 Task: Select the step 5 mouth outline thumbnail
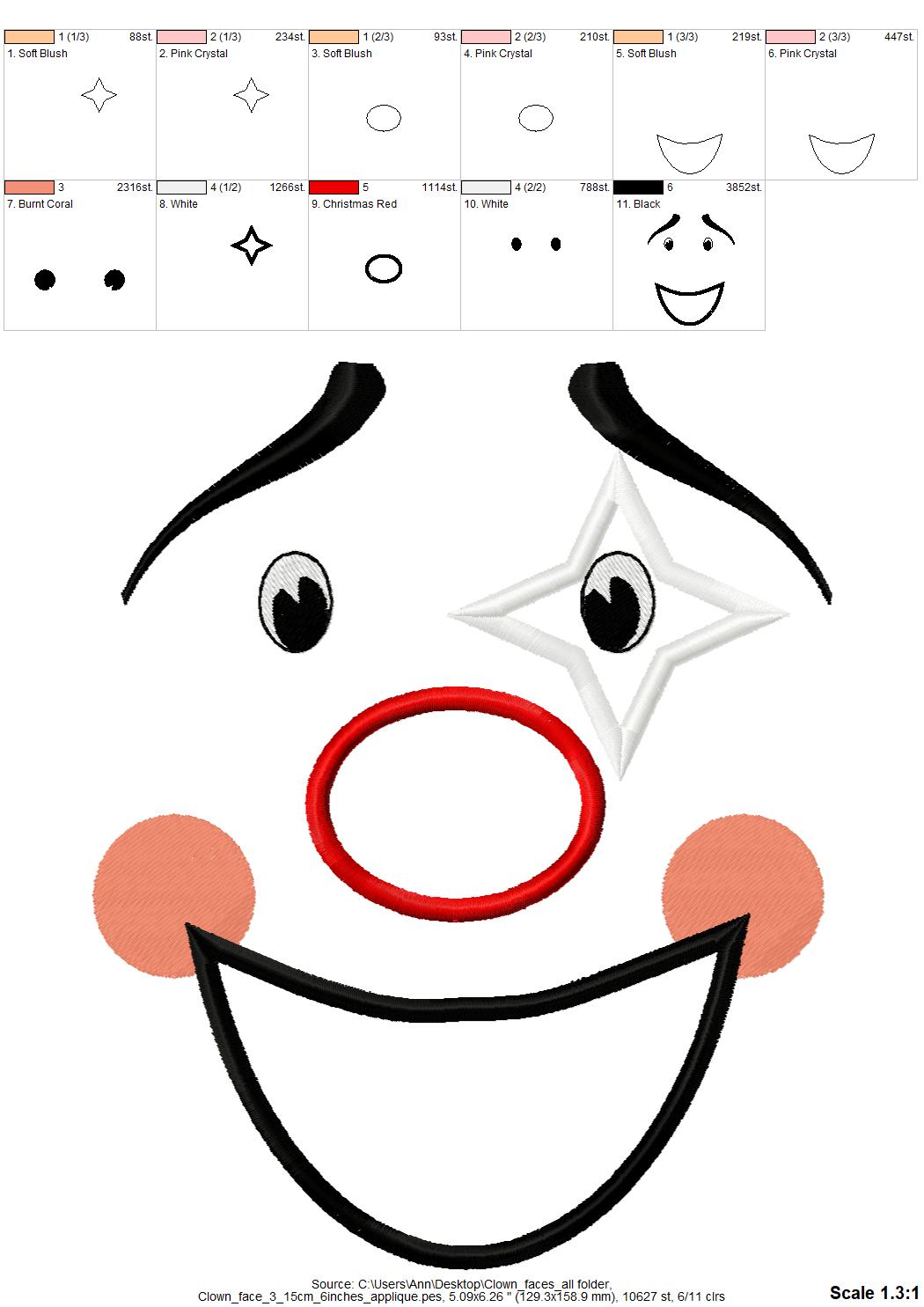[689, 153]
